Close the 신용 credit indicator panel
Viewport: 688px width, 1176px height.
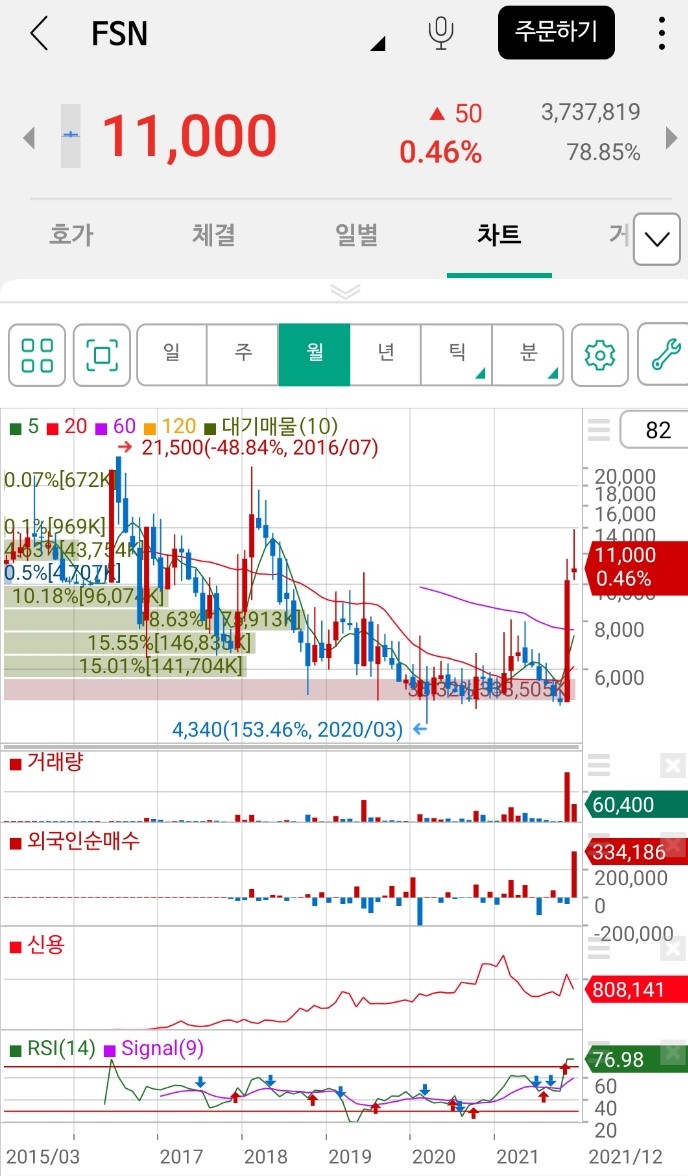672,950
